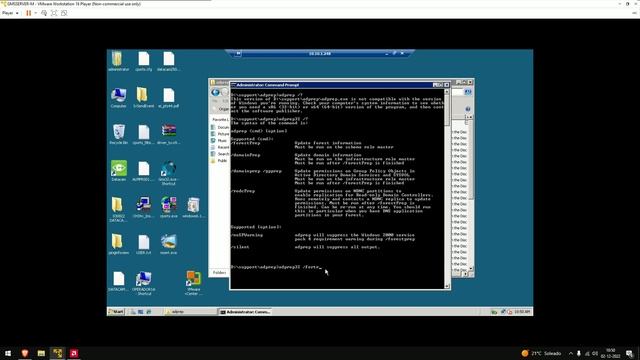Expand the arrow beside the VMware pause button
Screen dimensions: 640x360
[x=36, y=13]
